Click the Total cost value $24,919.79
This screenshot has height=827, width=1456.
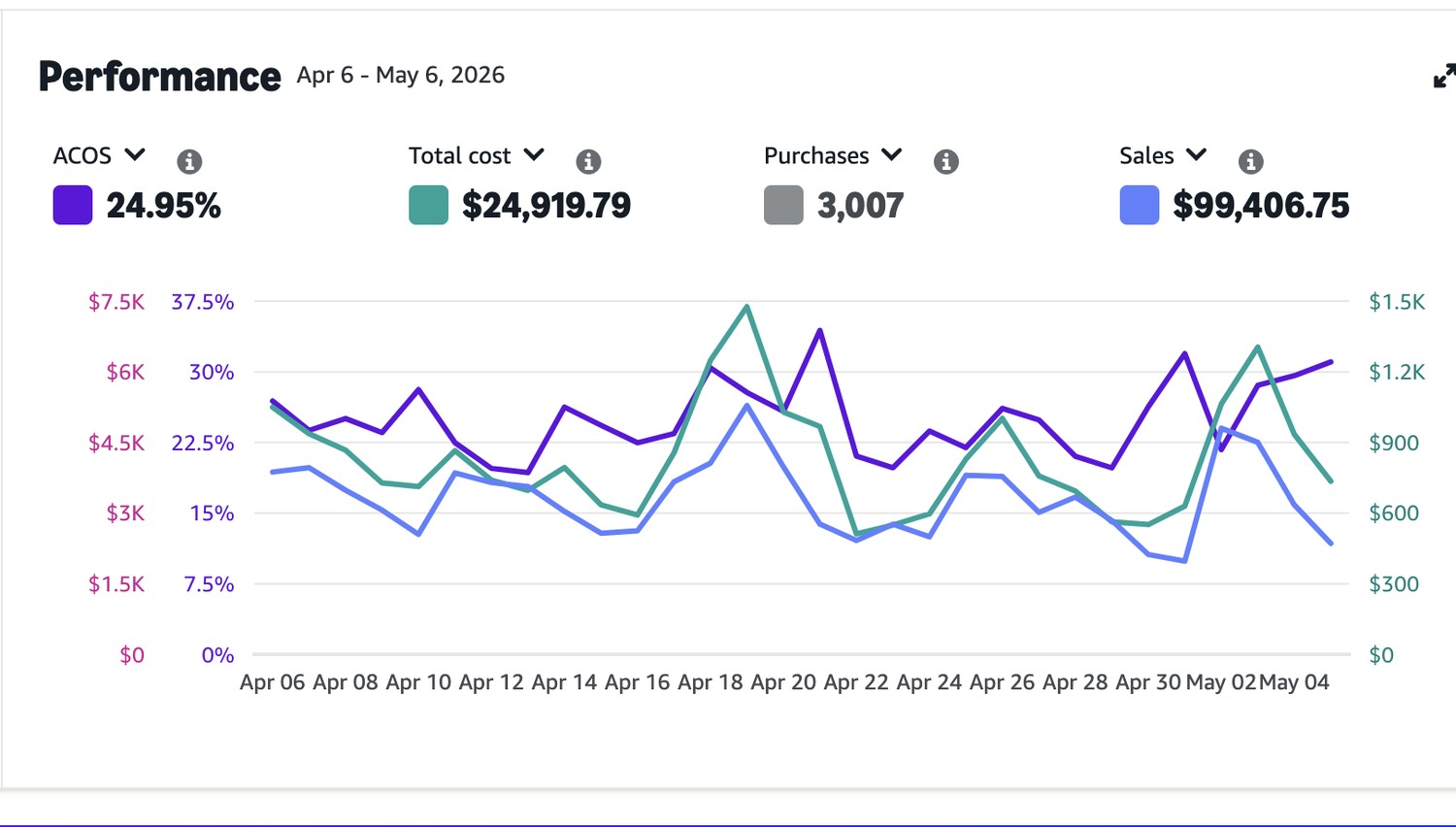coord(546,206)
